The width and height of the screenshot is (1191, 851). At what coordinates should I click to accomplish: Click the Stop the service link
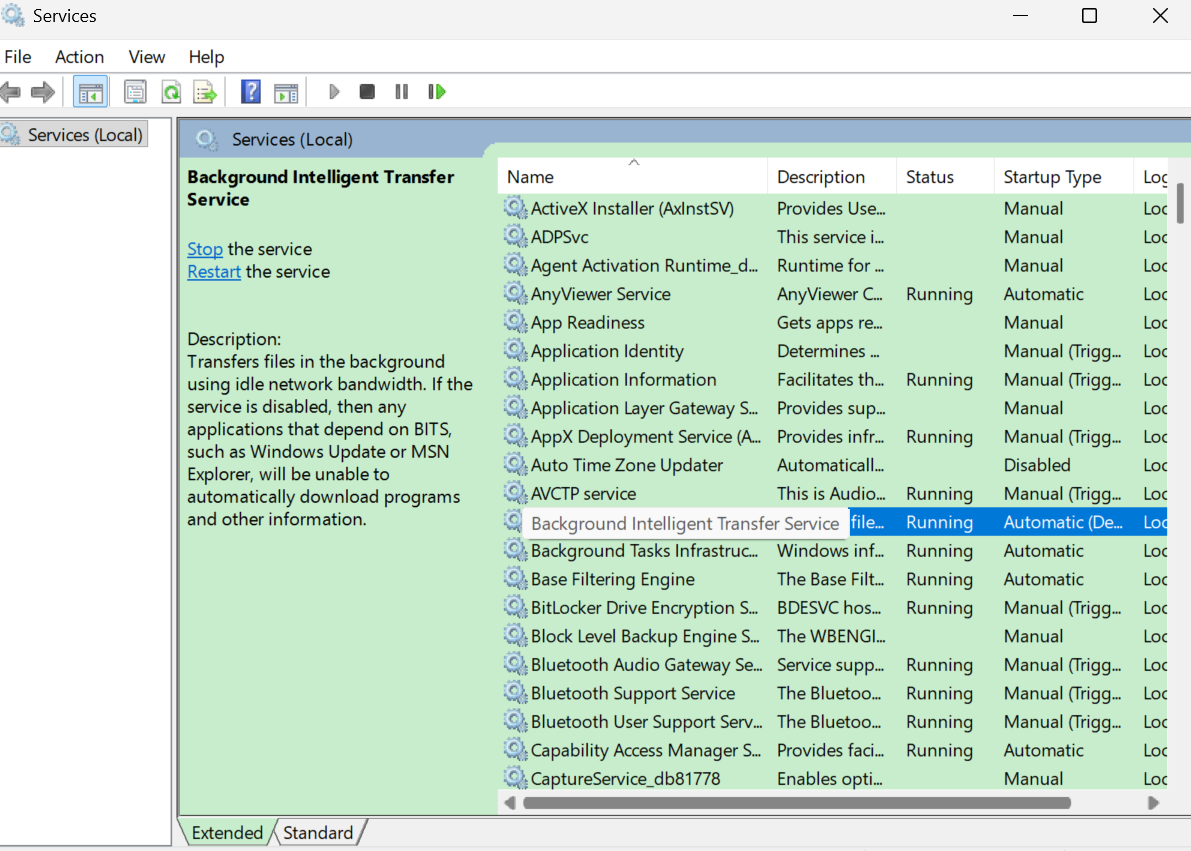[204, 249]
